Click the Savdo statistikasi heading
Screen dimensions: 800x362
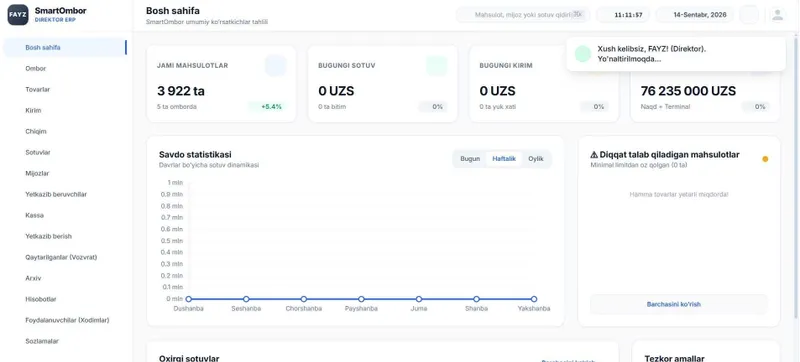coord(195,154)
